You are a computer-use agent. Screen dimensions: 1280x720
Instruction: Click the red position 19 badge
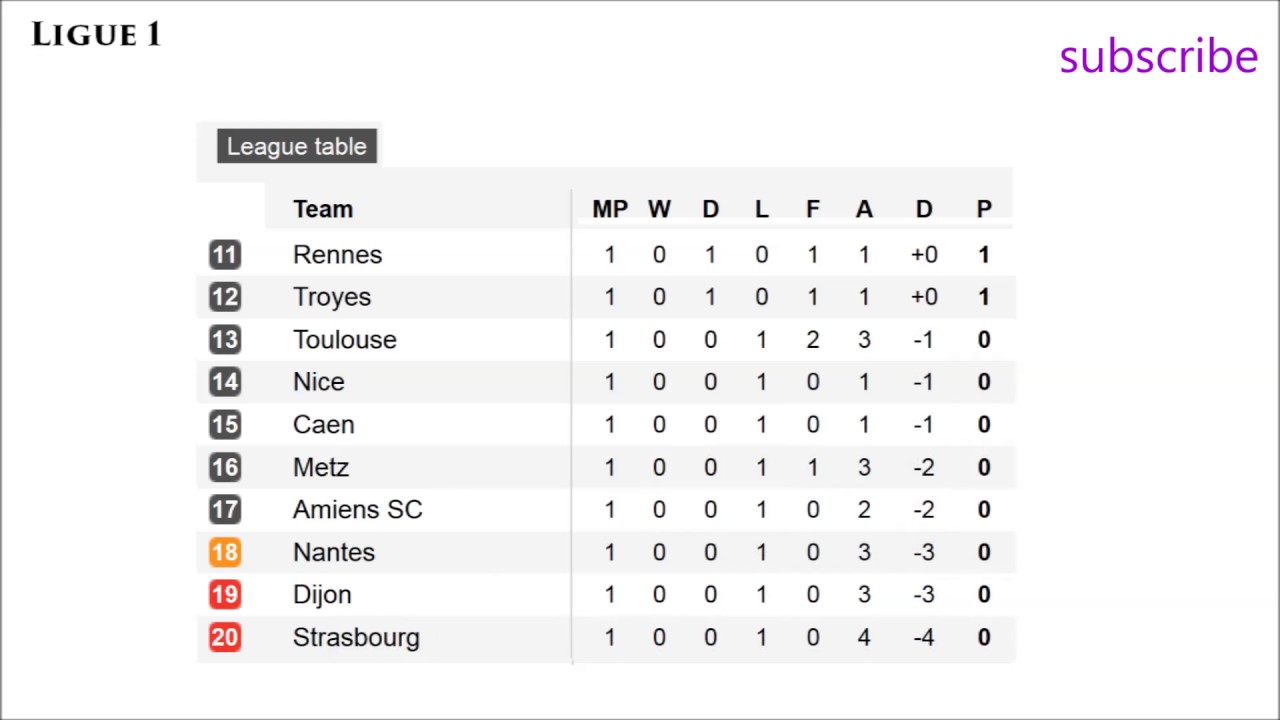coord(225,595)
